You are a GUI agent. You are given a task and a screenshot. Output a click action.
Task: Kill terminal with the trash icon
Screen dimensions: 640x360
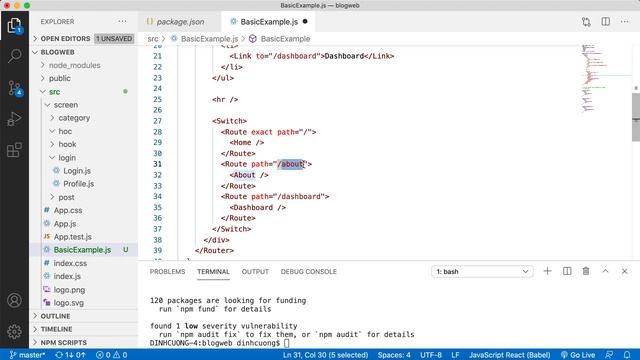tap(586, 271)
